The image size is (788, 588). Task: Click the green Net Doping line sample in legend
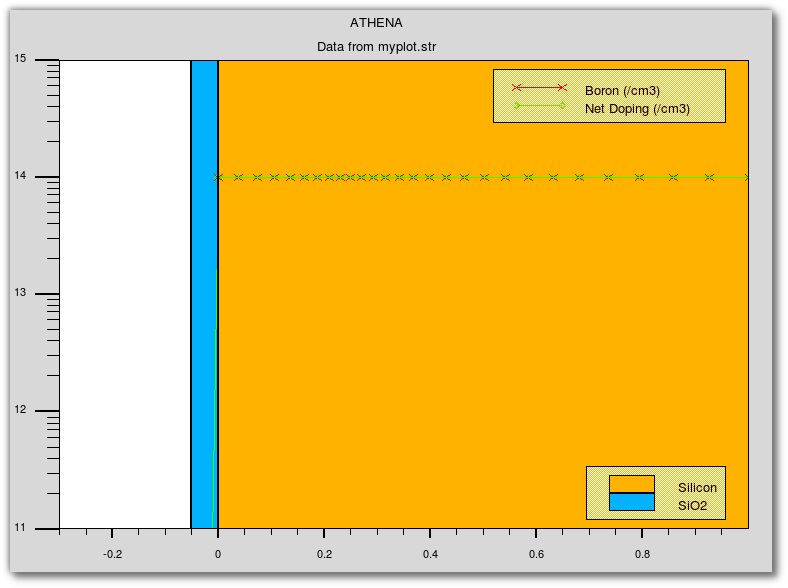point(539,106)
